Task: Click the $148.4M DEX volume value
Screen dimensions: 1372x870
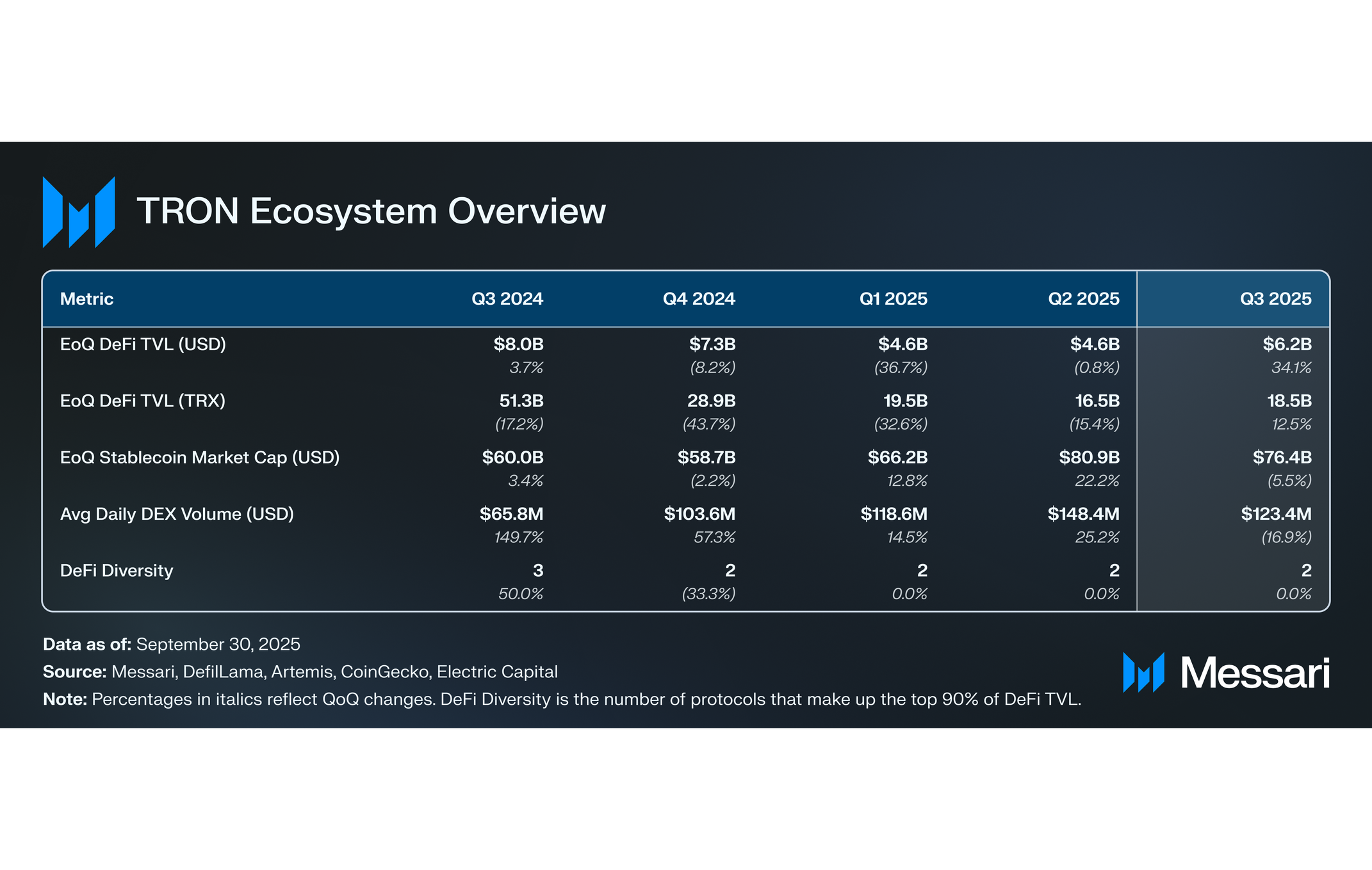Action: pos(1083,514)
